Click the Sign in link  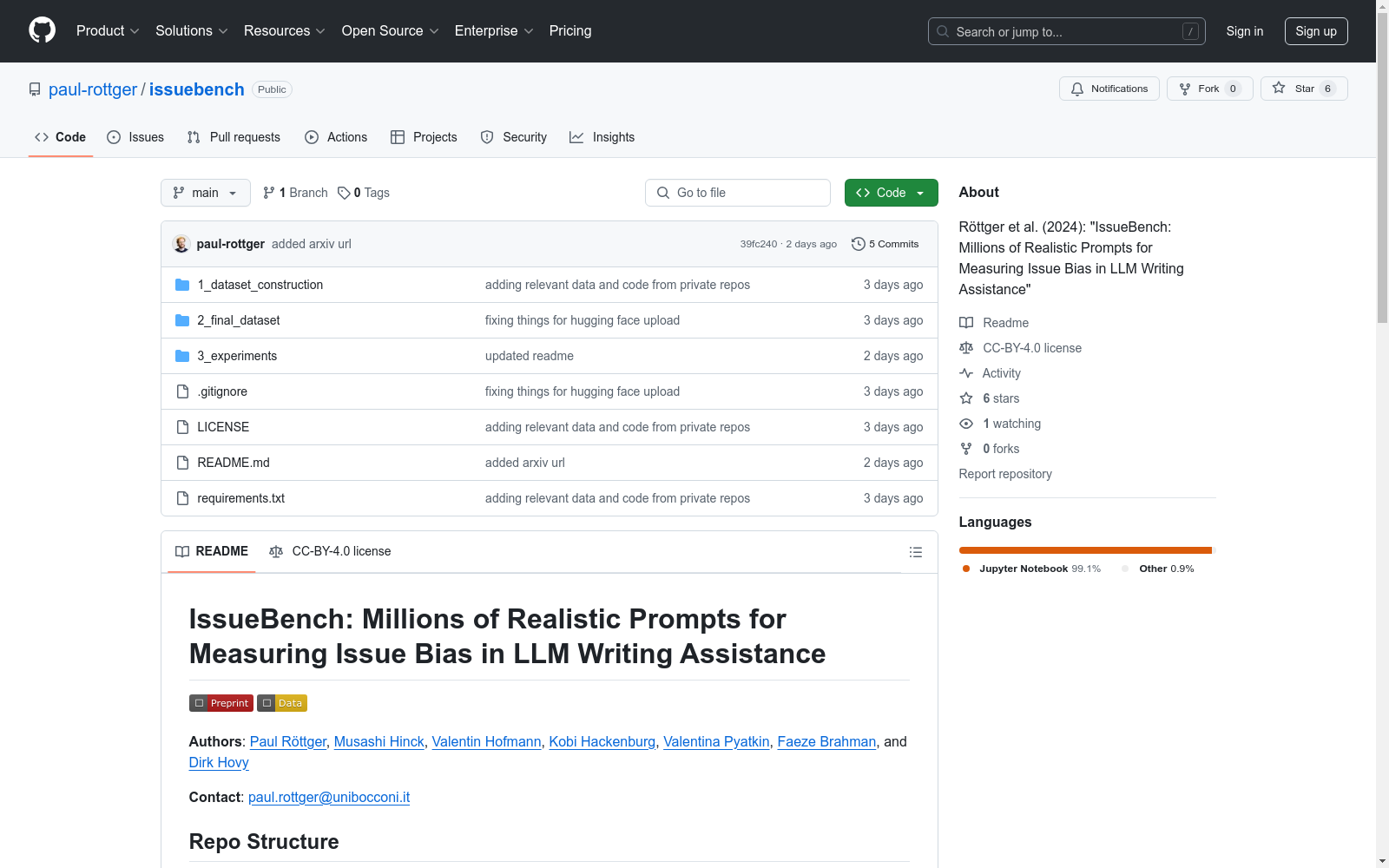point(1245,31)
